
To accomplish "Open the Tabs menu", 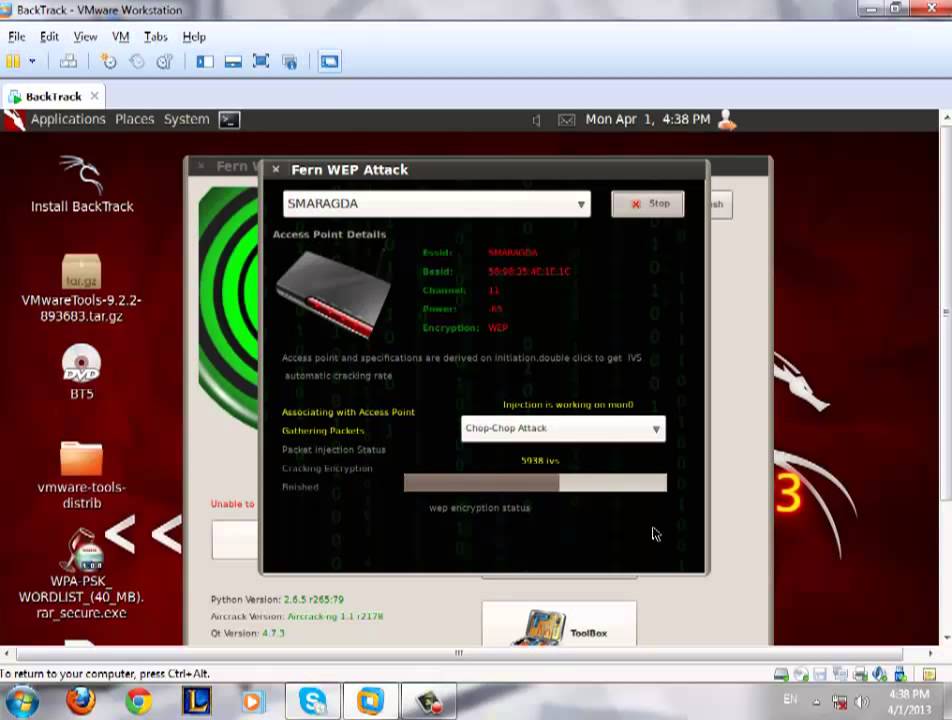I will click(x=155, y=37).
